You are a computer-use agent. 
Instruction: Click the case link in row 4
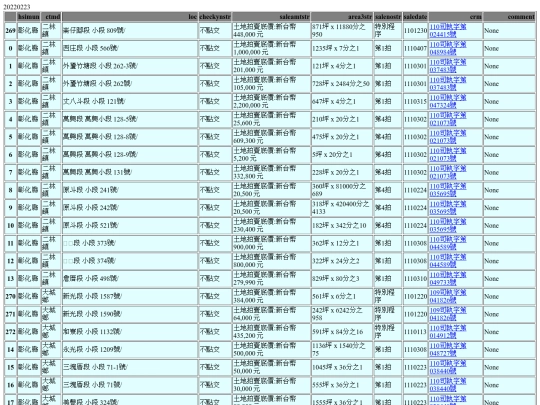click(447, 119)
